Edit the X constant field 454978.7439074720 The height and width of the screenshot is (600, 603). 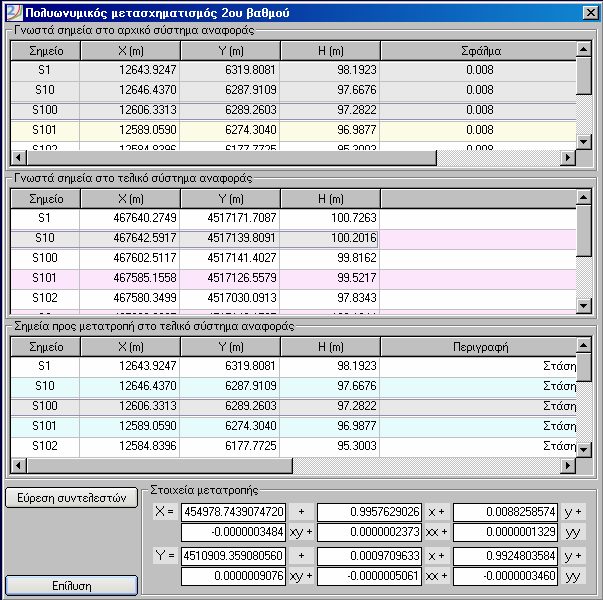tap(233, 512)
